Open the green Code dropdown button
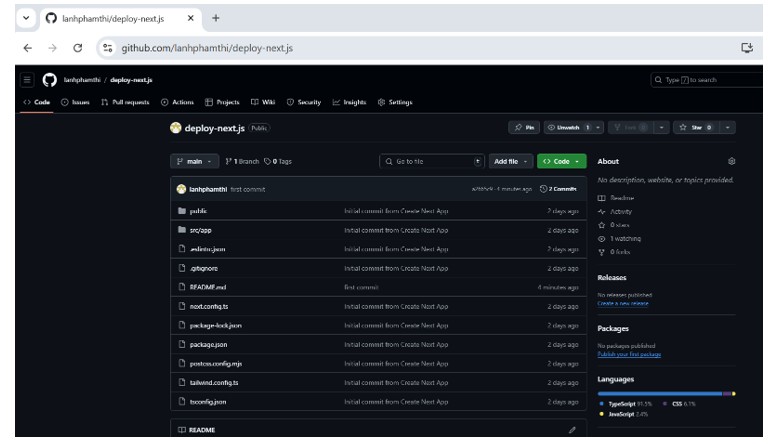 [561, 161]
